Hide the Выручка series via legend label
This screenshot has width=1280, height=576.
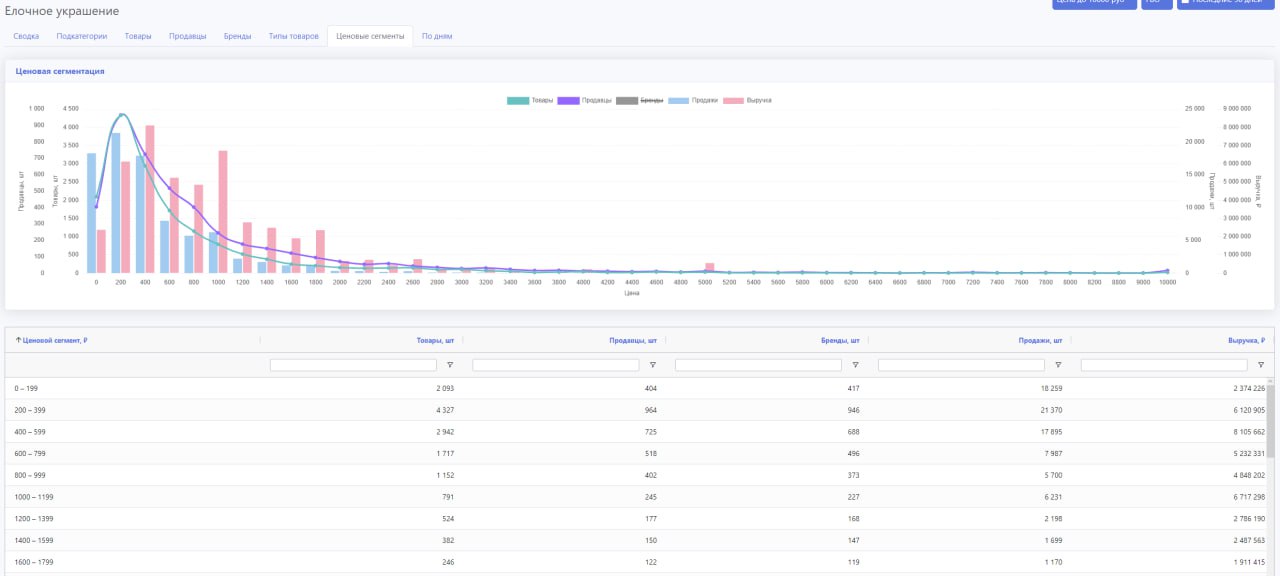[759, 100]
